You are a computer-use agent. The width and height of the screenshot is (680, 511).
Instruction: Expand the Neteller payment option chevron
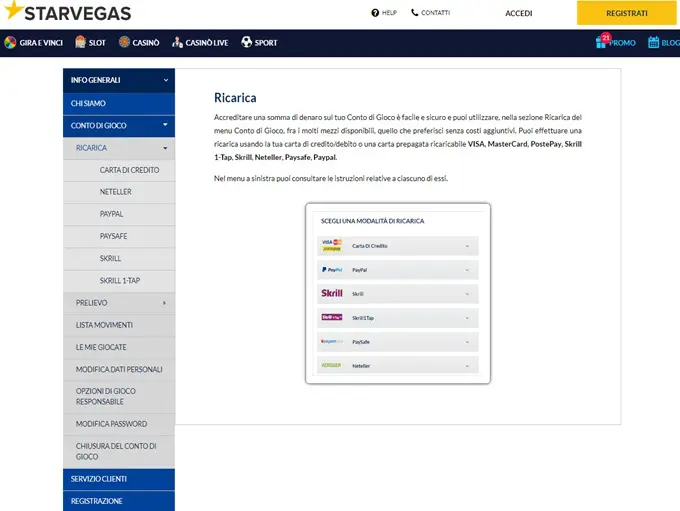pos(467,366)
